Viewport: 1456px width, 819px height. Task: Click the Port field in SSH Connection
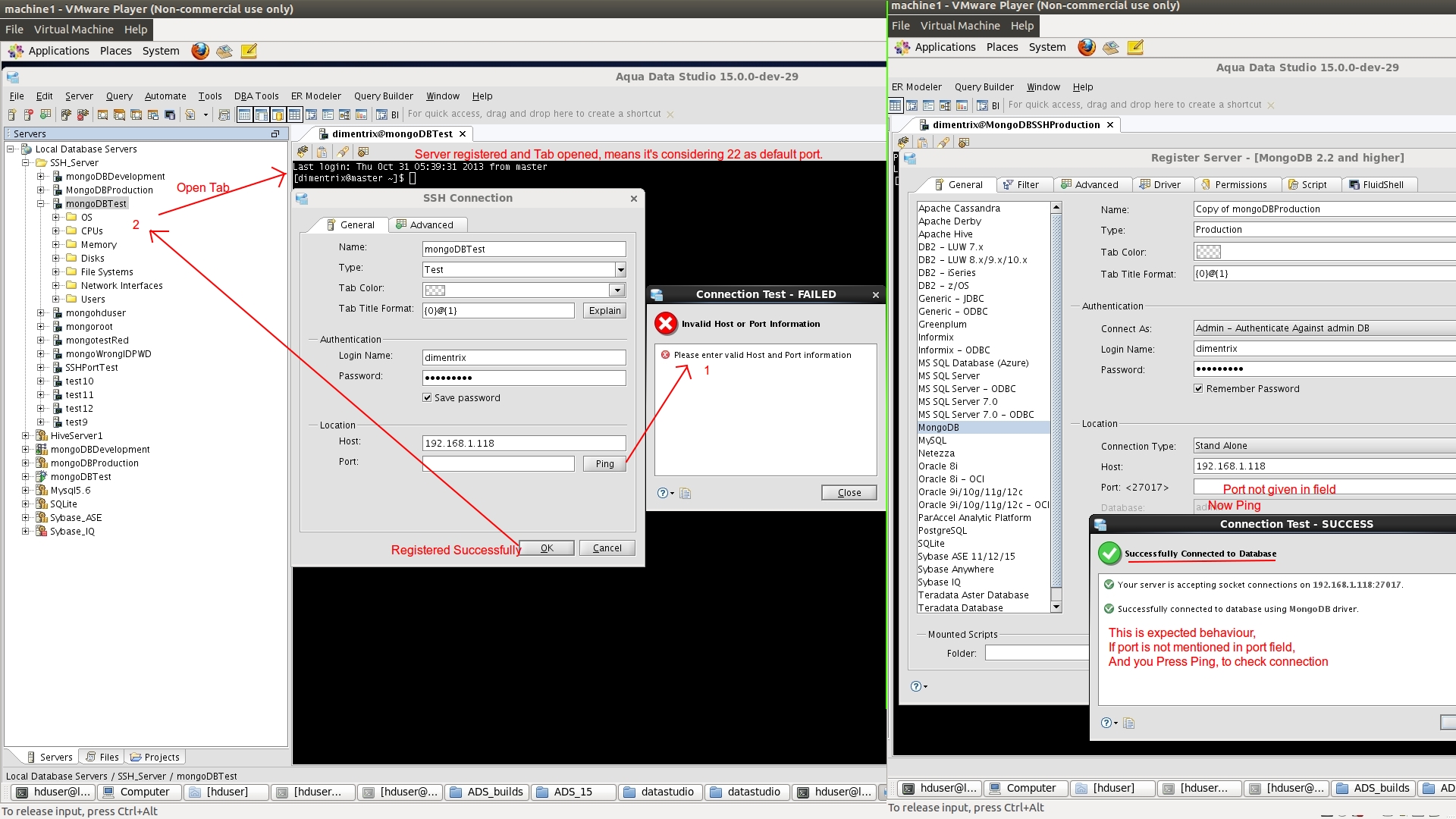498,463
